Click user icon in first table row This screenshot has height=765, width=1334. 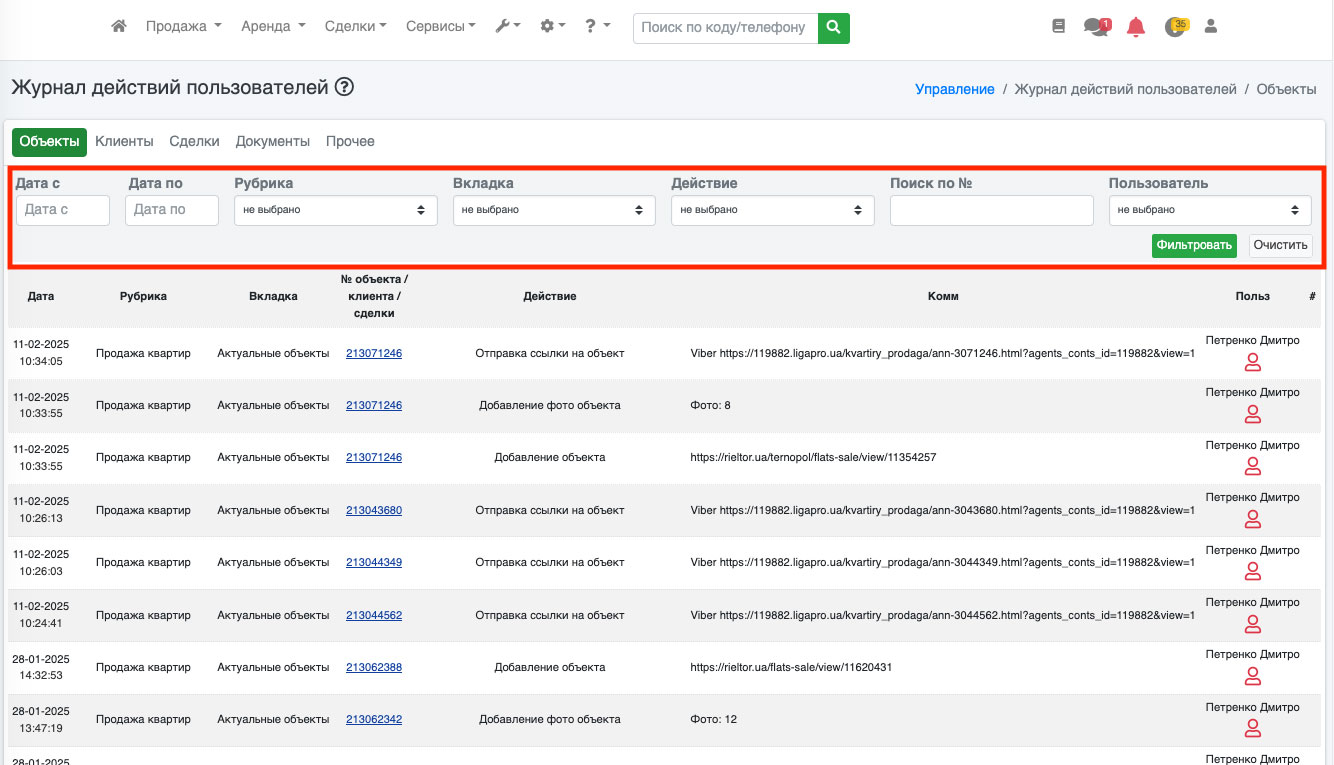click(x=1252, y=362)
